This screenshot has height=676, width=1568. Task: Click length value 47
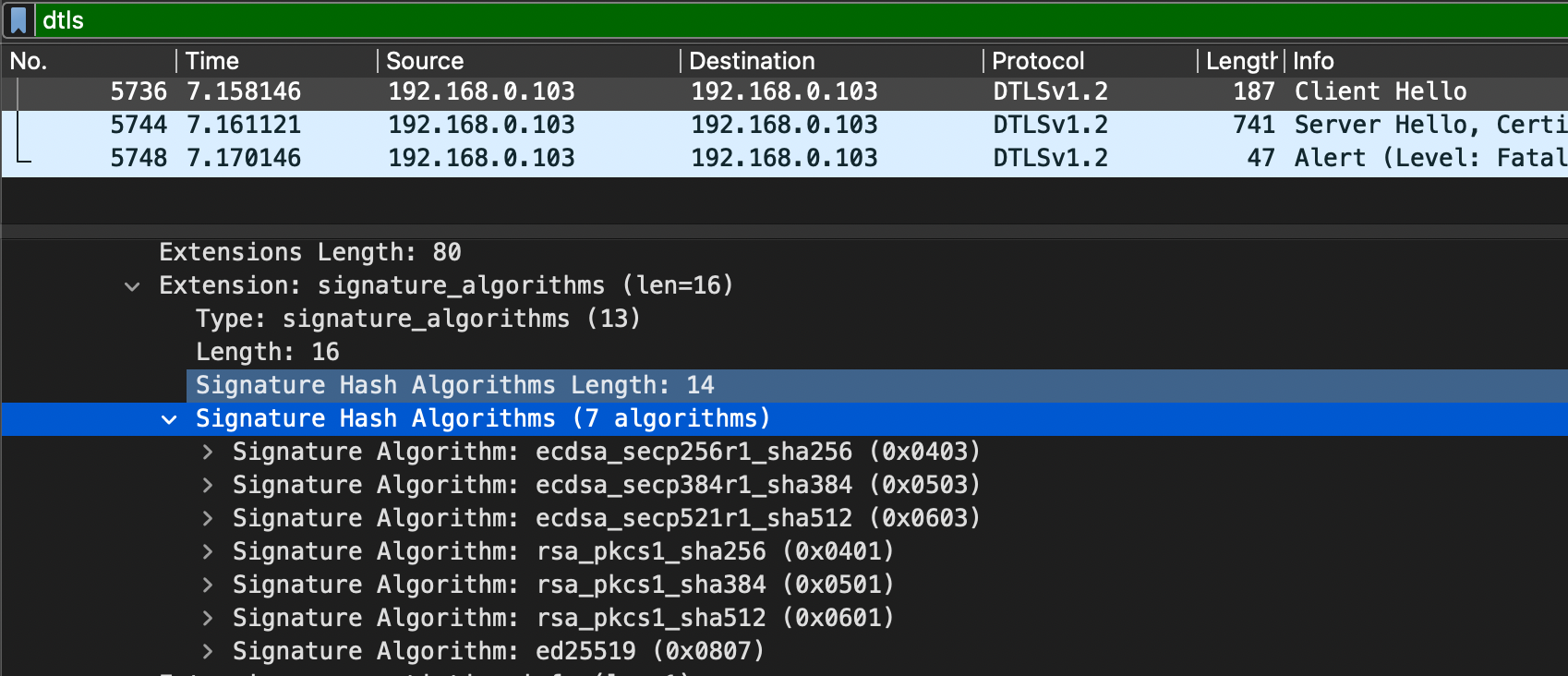tap(1261, 158)
